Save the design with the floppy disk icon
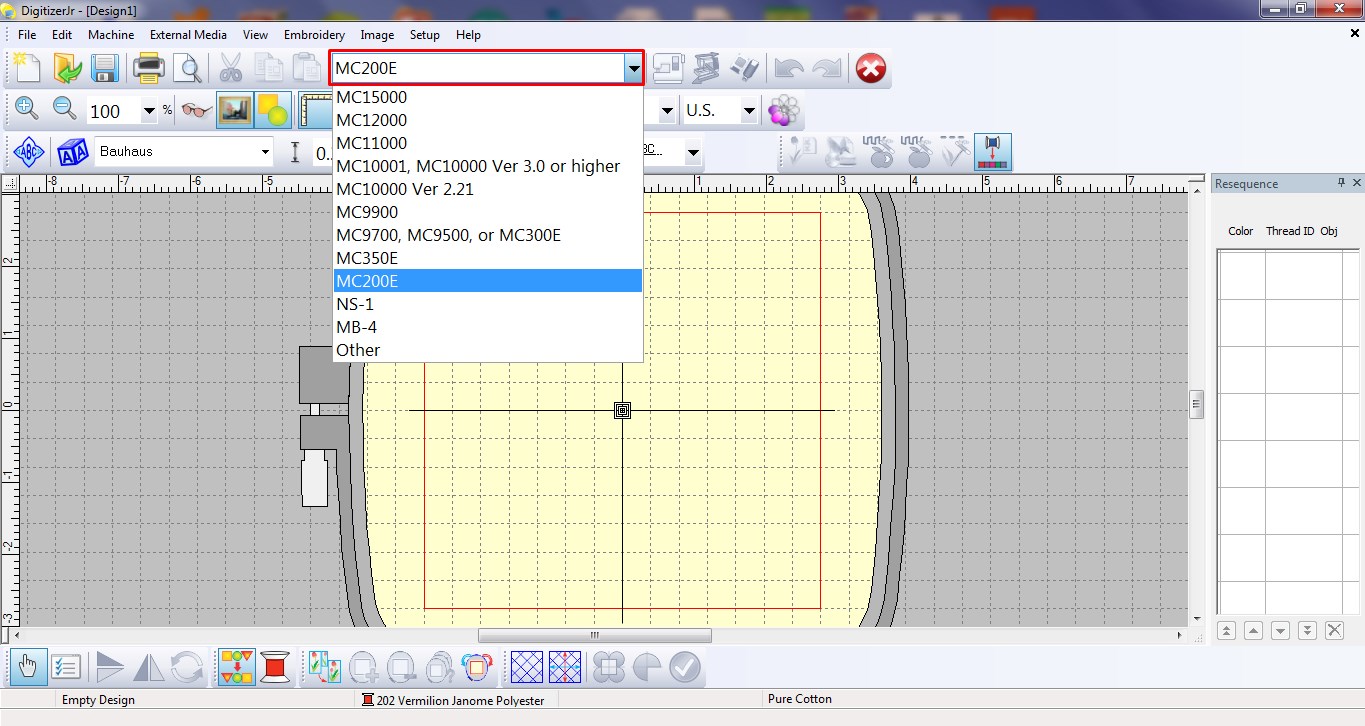 point(105,68)
